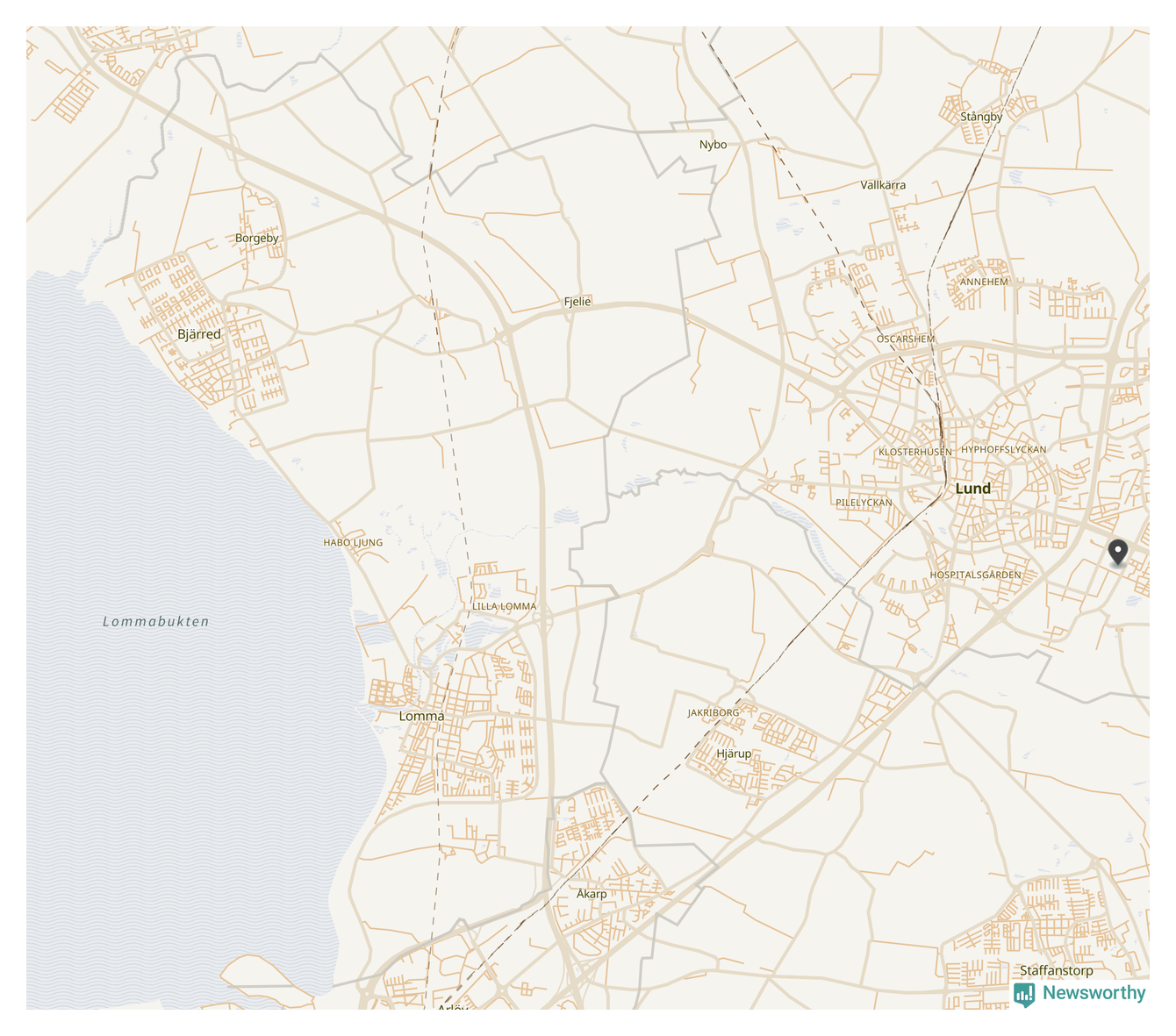1176x1036 pixels.
Task: Select the Borgeby label
Action: pos(257,239)
